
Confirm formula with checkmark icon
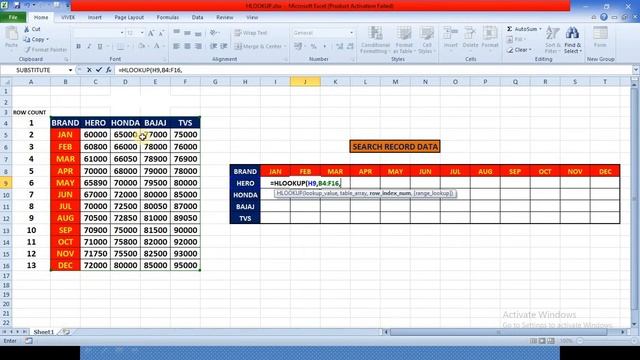coord(99,70)
